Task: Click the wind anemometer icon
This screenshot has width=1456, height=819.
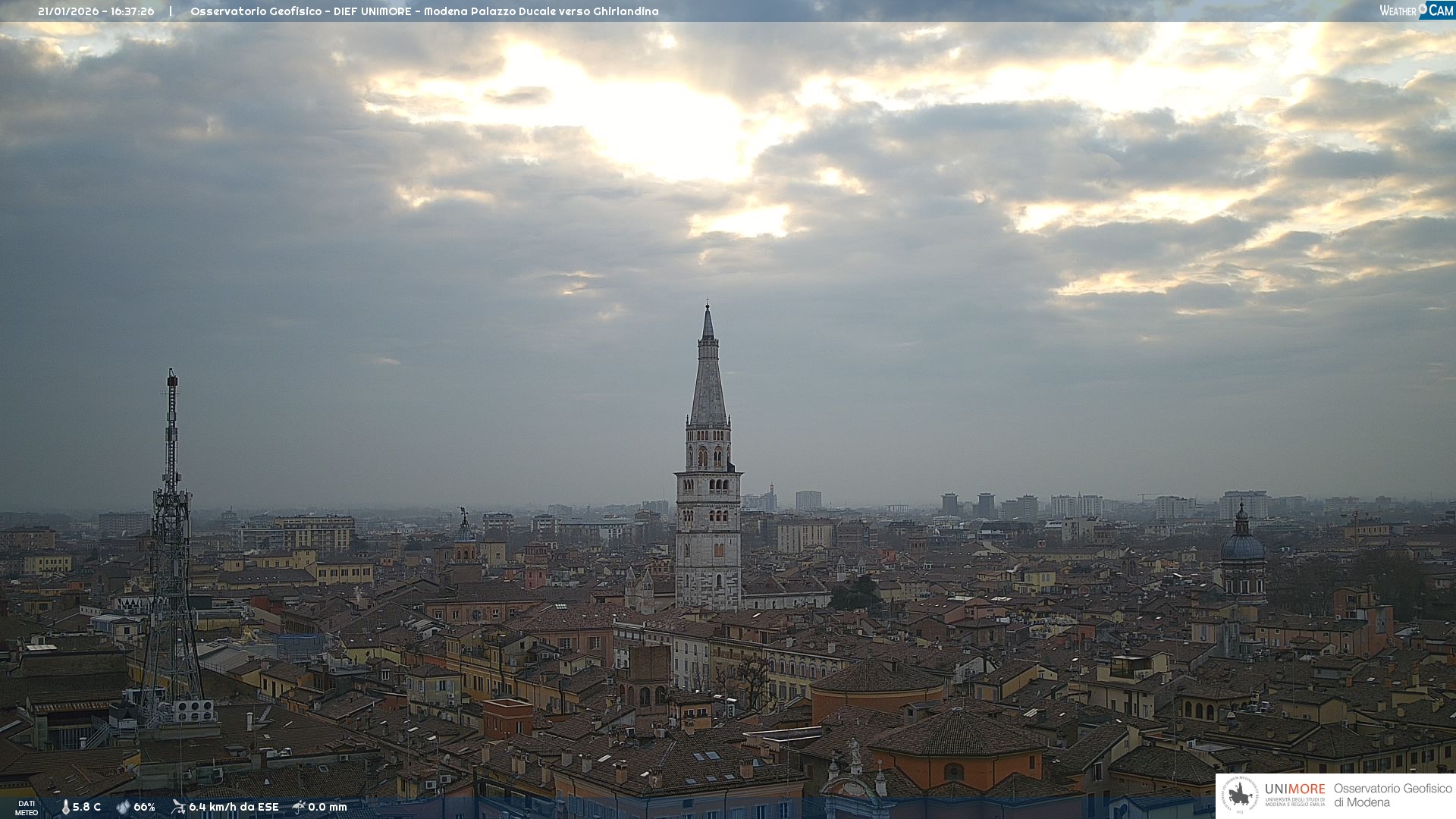Action: pyautogui.click(x=178, y=807)
